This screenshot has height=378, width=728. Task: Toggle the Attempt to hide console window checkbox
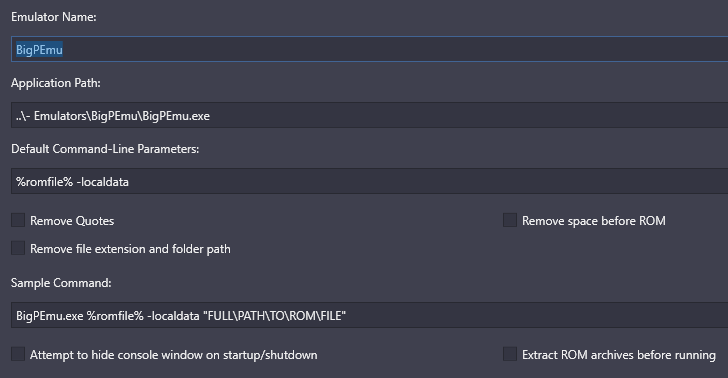tap(18, 354)
